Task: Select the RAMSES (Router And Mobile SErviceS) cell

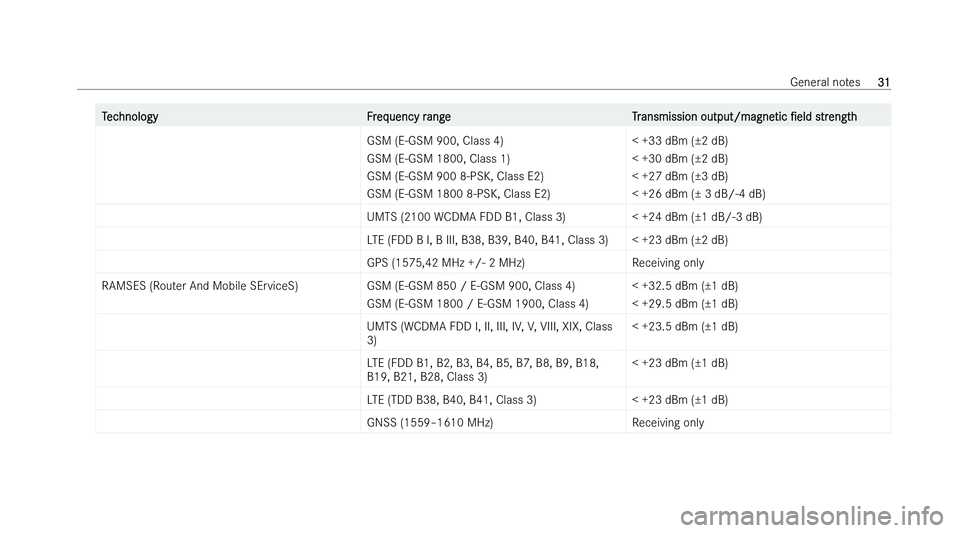Action: (200, 286)
